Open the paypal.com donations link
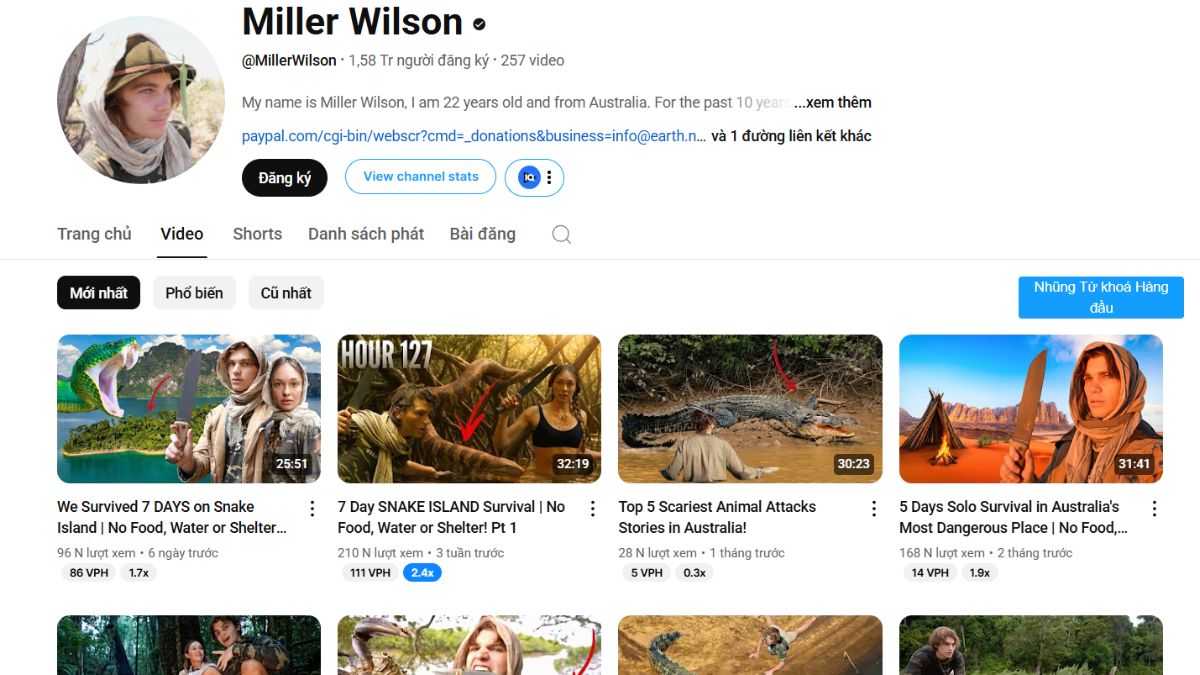The height and width of the screenshot is (675, 1200). [x=474, y=136]
